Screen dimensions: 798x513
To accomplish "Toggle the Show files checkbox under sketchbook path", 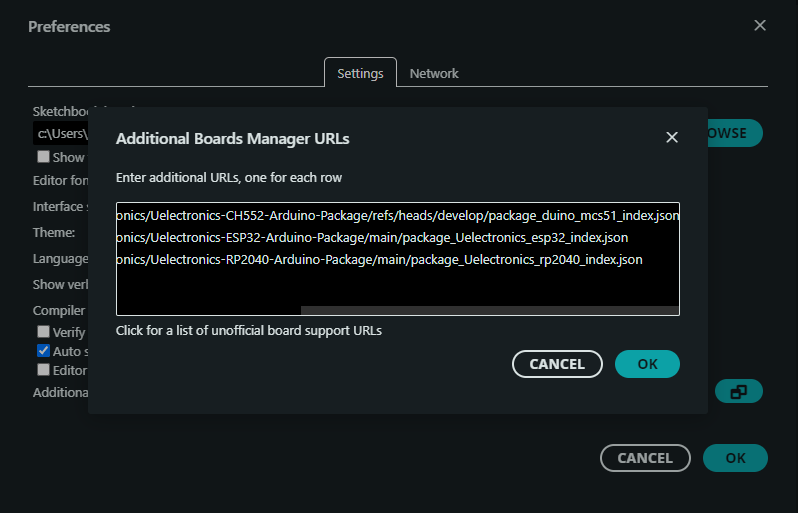I will (43, 156).
